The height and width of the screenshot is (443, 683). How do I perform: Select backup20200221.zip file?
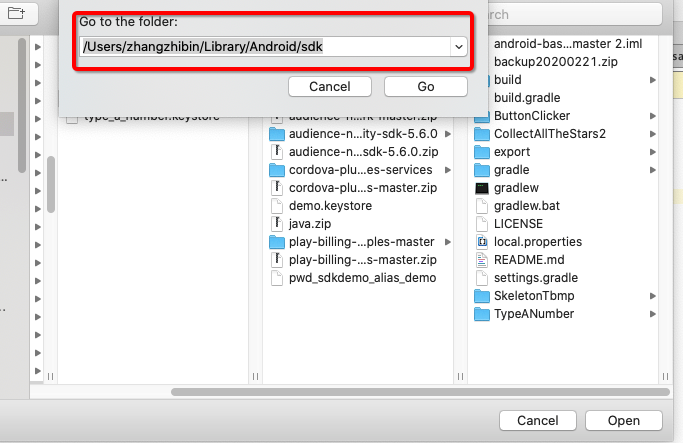coord(556,62)
